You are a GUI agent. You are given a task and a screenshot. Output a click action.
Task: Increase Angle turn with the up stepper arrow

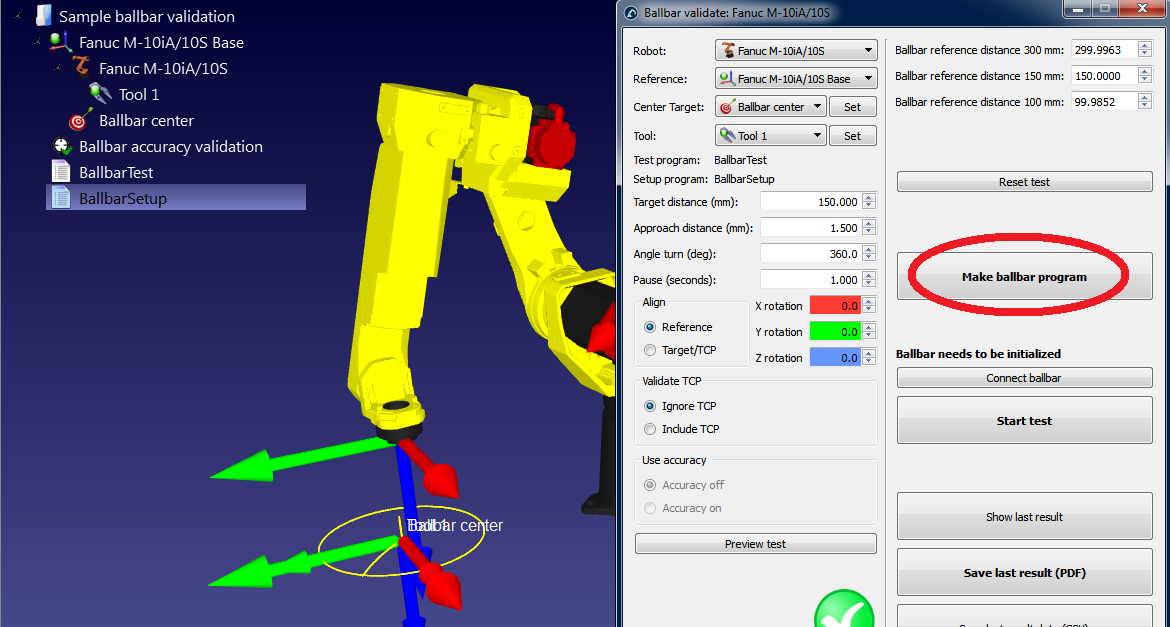click(x=869, y=249)
